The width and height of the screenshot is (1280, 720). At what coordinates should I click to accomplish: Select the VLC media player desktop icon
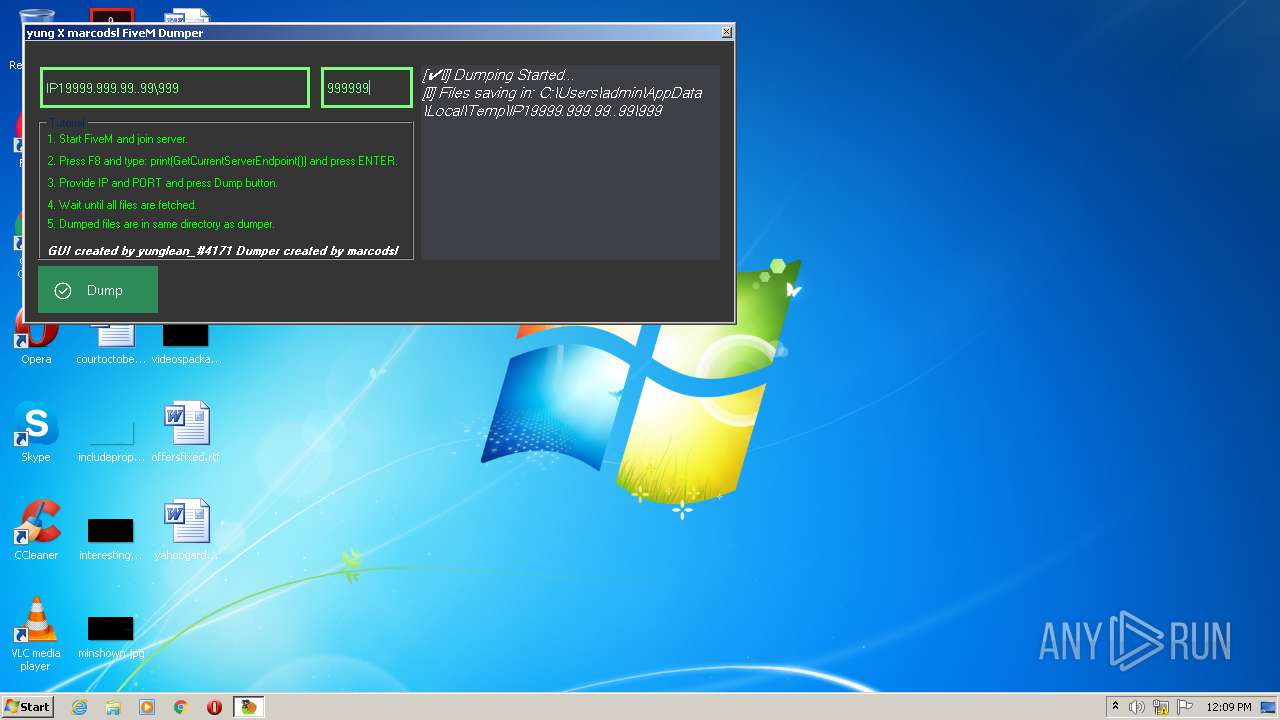tap(36, 636)
